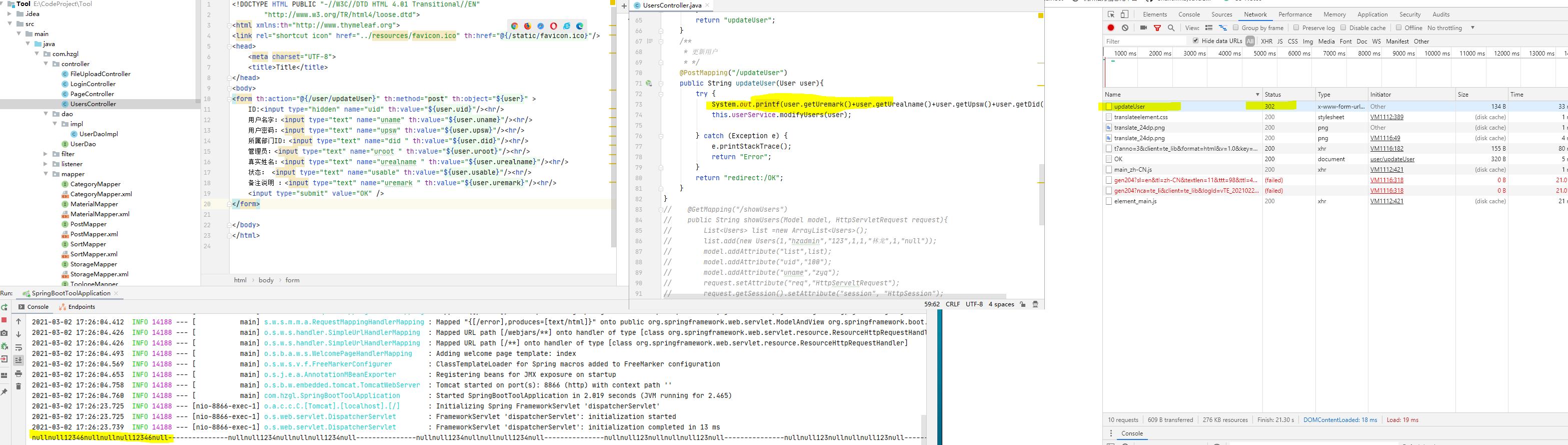1568x445 pixels.
Task: Filter network requests by CSS
Action: pyautogui.click(x=1292, y=41)
